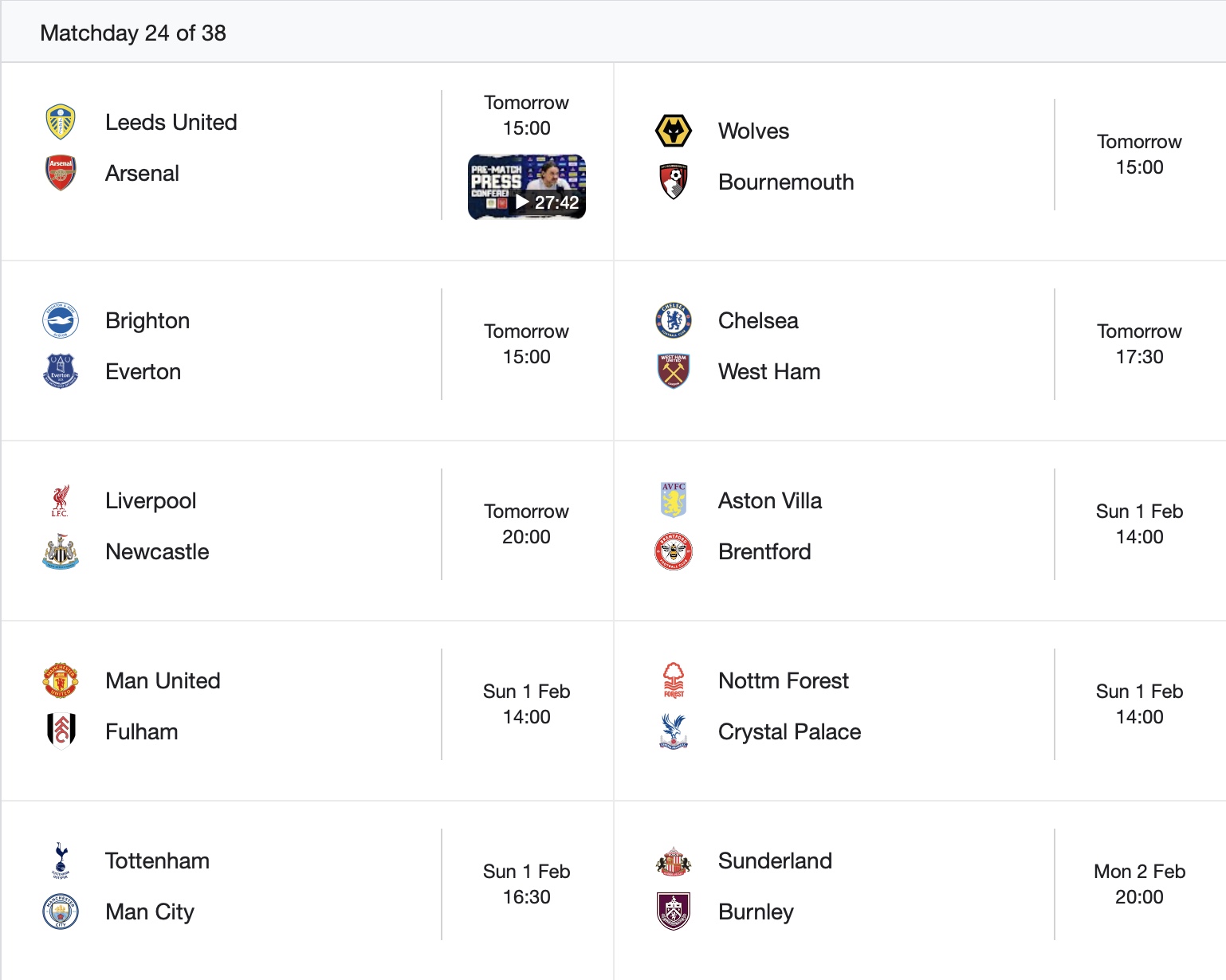Click the Wolves wolf-head logo
Viewport: 1226px width, 980px height.
coord(674,131)
